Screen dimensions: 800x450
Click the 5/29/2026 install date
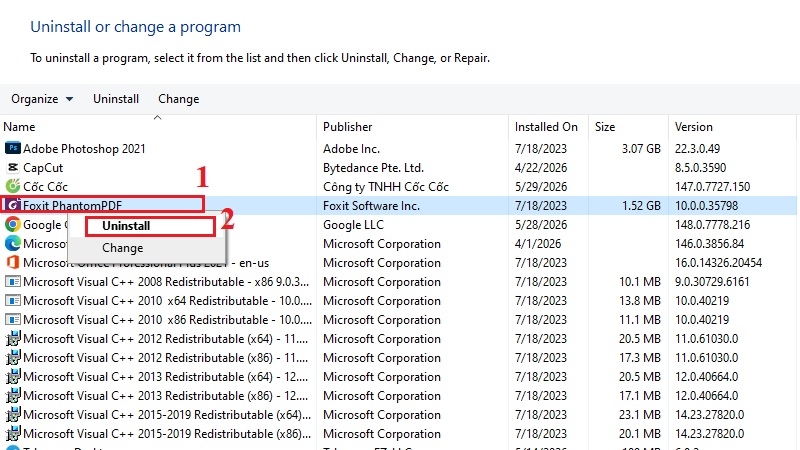coord(541,186)
